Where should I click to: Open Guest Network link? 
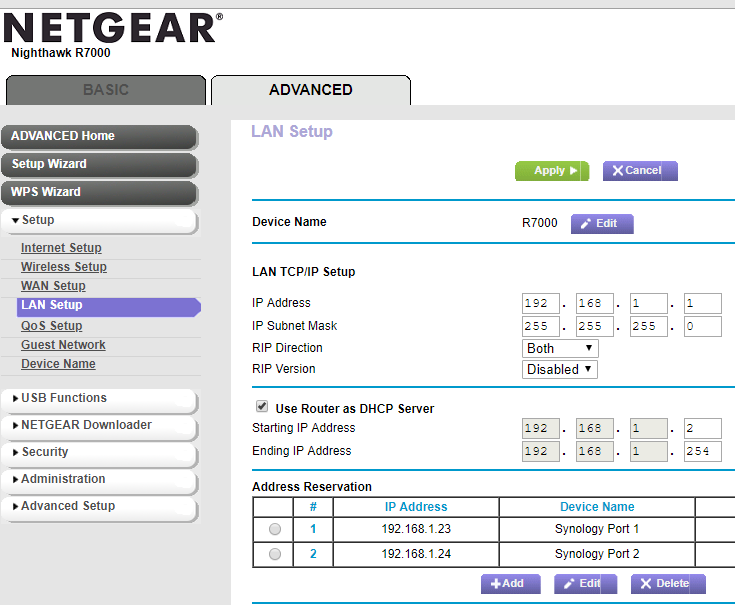(63, 345)
